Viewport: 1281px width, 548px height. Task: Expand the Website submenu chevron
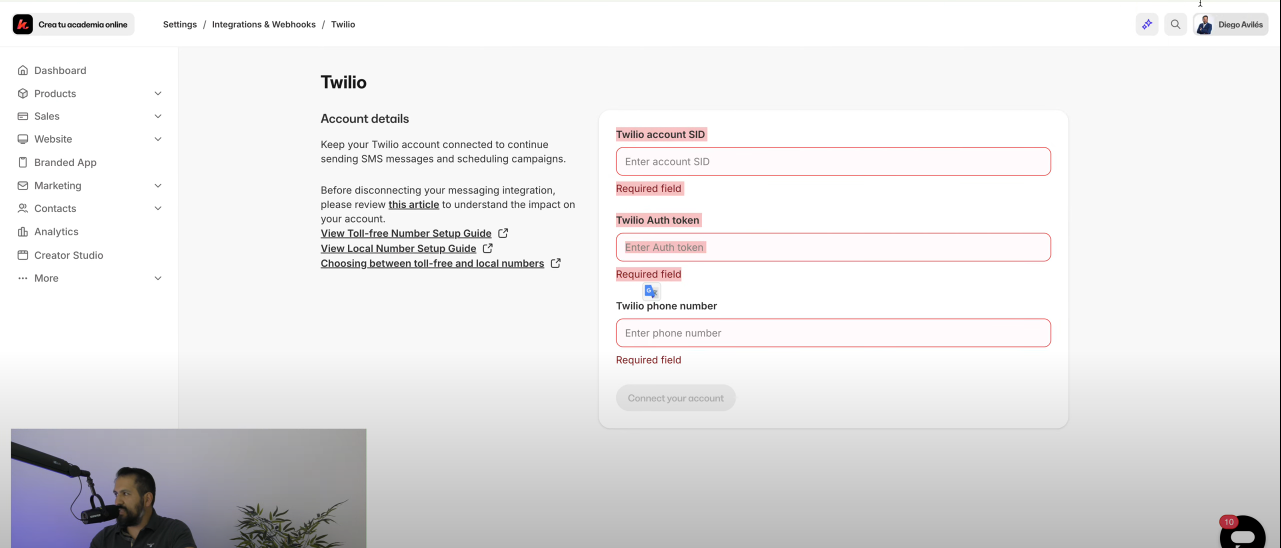[x=158, y=139]
